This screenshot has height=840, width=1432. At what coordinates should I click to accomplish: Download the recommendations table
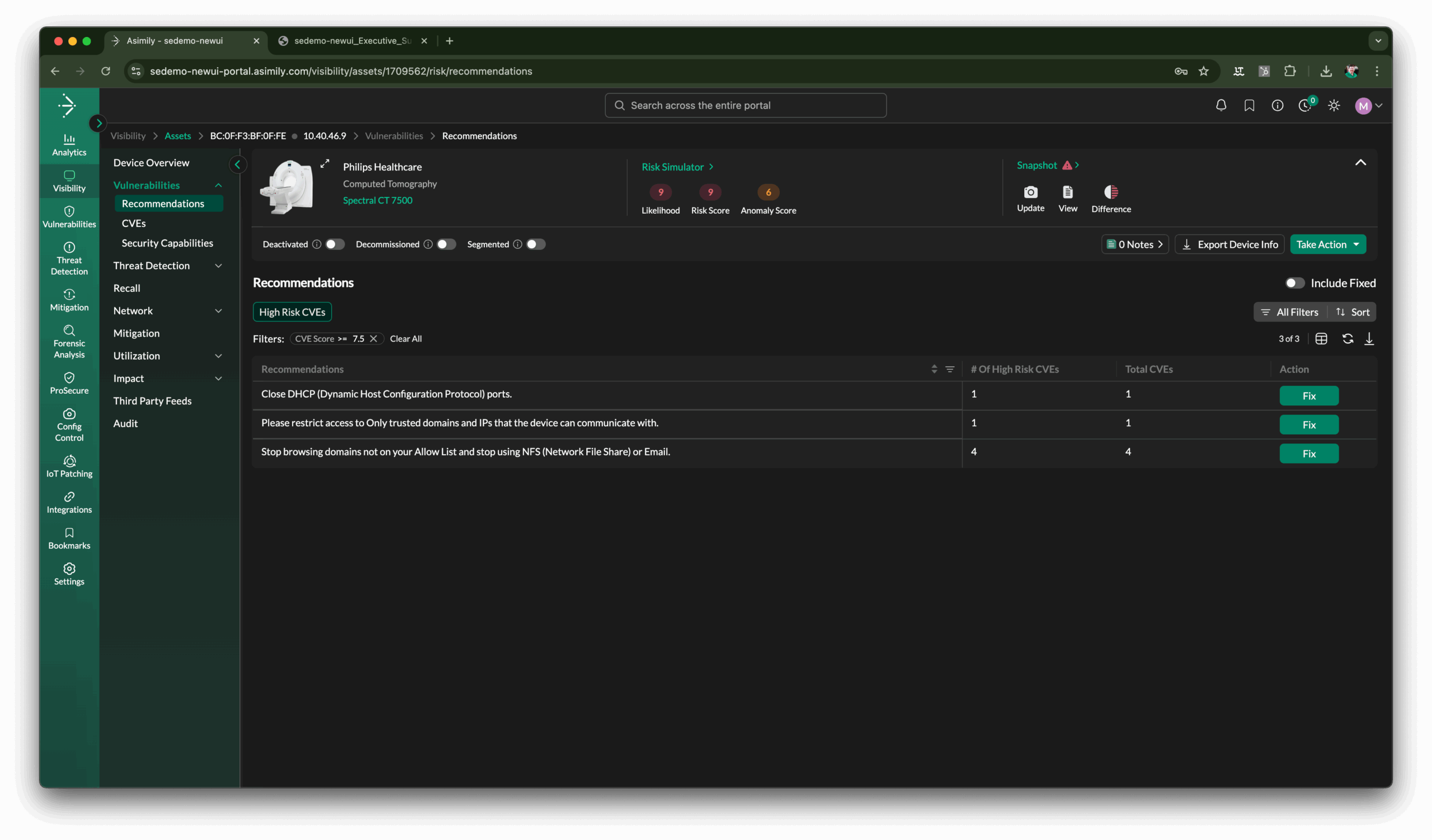pyautogui.click(x=1369, y=338)
